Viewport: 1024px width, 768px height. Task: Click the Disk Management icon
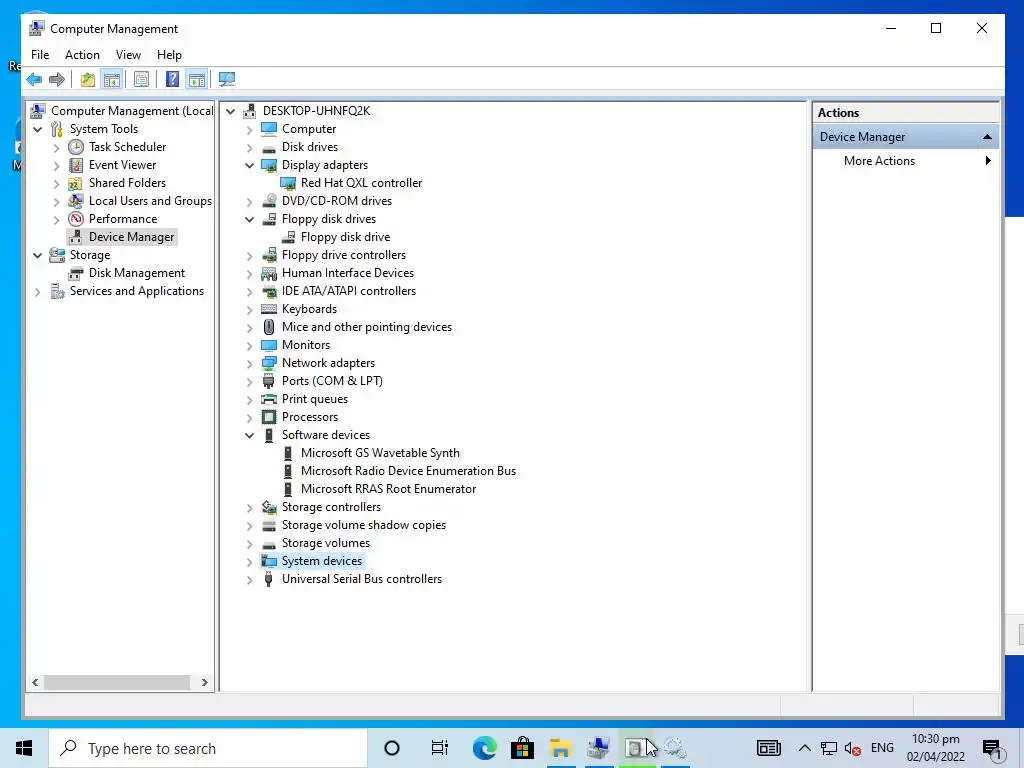click(x=76, y=273)
